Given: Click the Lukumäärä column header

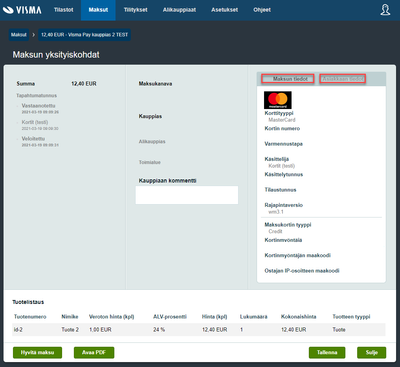Looking at the screenshot, I should pos(254,317).
